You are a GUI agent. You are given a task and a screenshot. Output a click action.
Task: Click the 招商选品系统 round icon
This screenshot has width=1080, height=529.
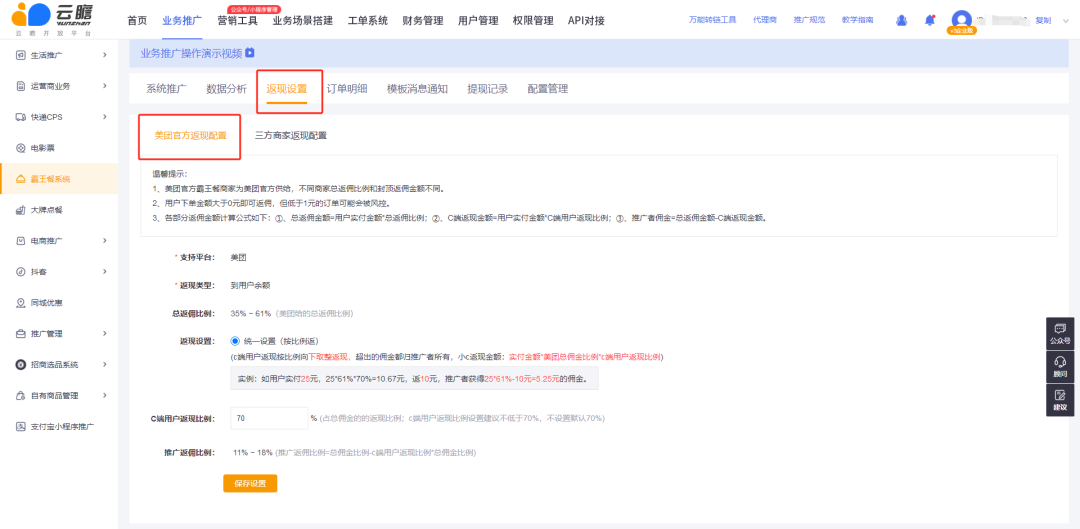point(20,364)
